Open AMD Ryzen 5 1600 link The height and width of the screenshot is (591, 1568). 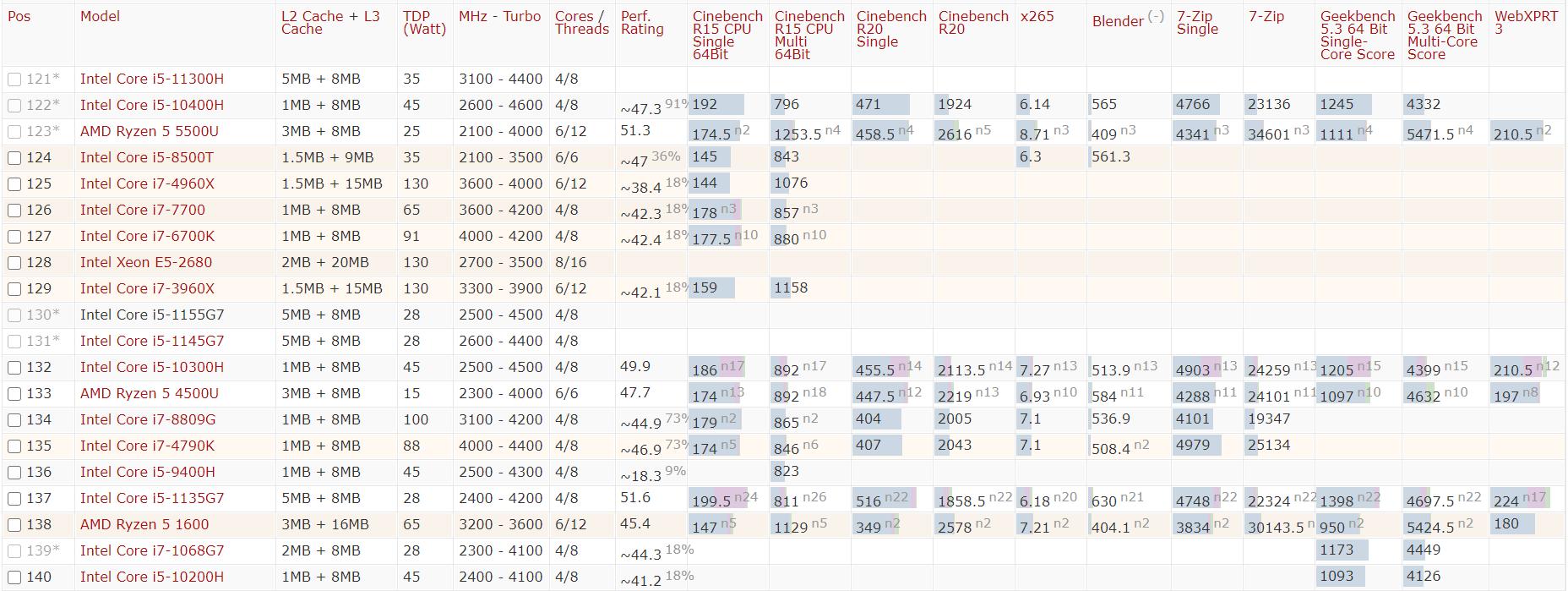click(144, 525)
